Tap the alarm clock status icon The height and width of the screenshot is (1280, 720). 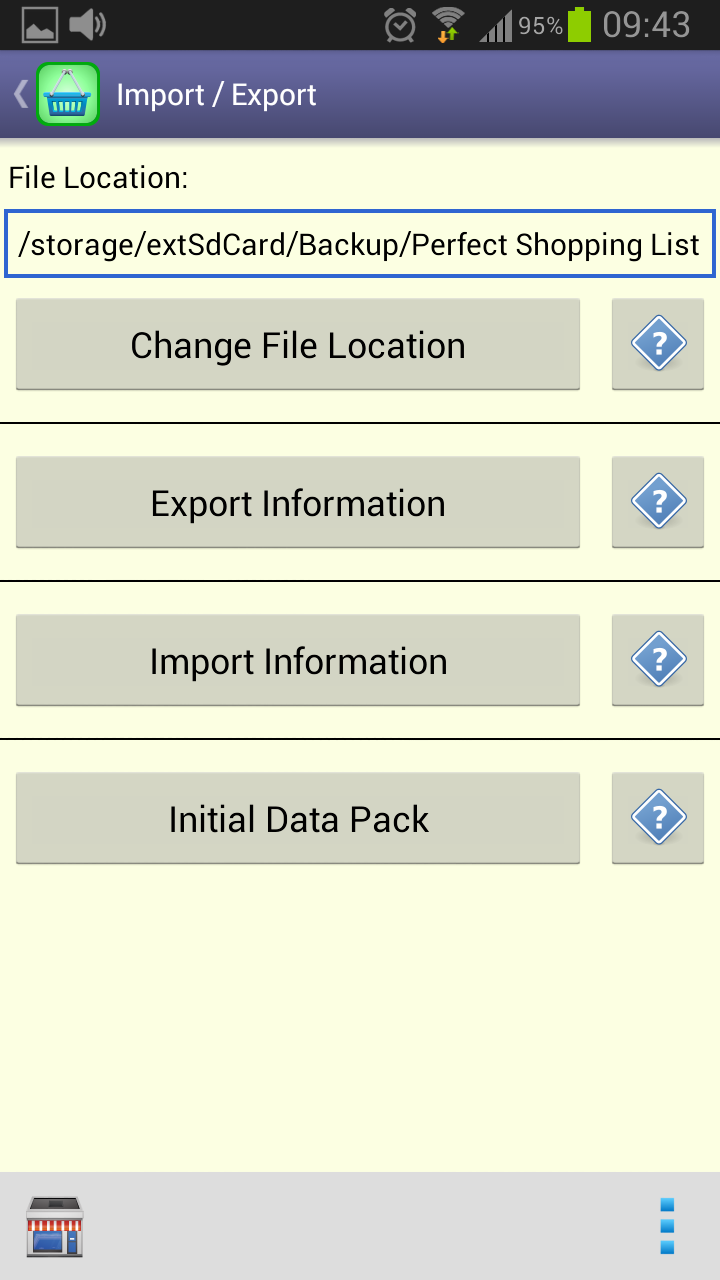coord(400,25)
